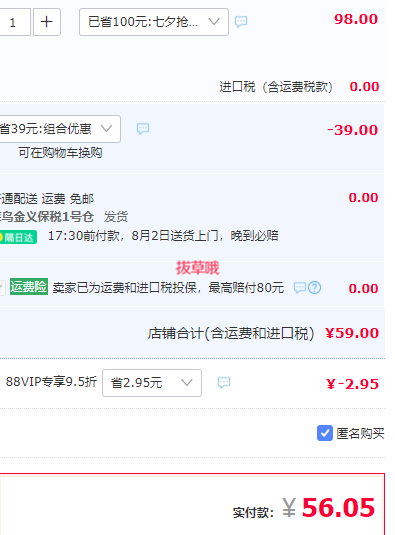Click the 实付款 ¥56.05 total amount
Image resolution: width=395 pixels, height=535 pixels.
point(328,508)
